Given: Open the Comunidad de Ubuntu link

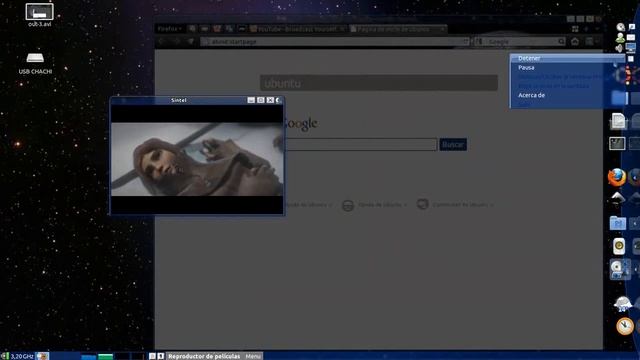Looking at the screenshot, I should coord(456,204).
